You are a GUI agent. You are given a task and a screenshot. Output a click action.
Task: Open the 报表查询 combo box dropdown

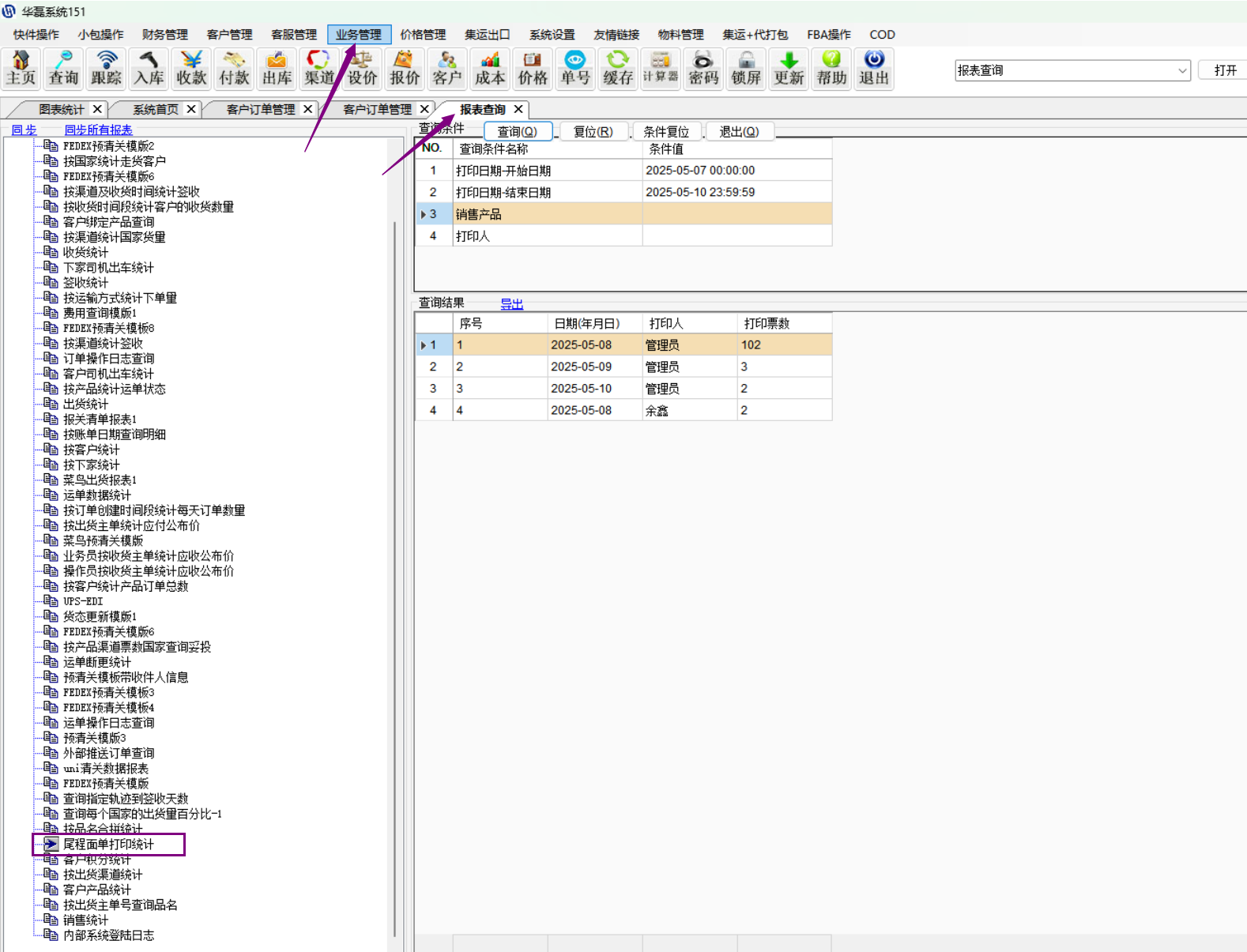pos(1182,70)
